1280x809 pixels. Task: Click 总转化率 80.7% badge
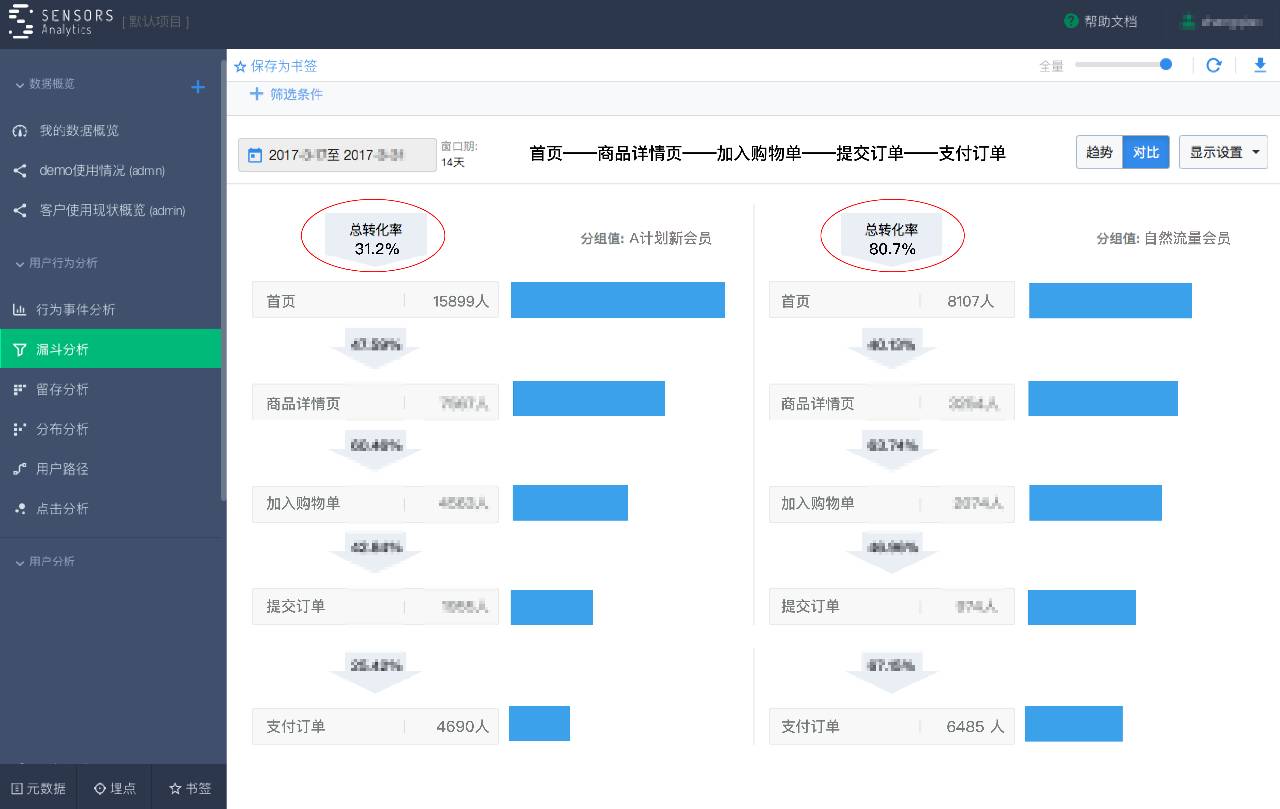click(892, 238)
